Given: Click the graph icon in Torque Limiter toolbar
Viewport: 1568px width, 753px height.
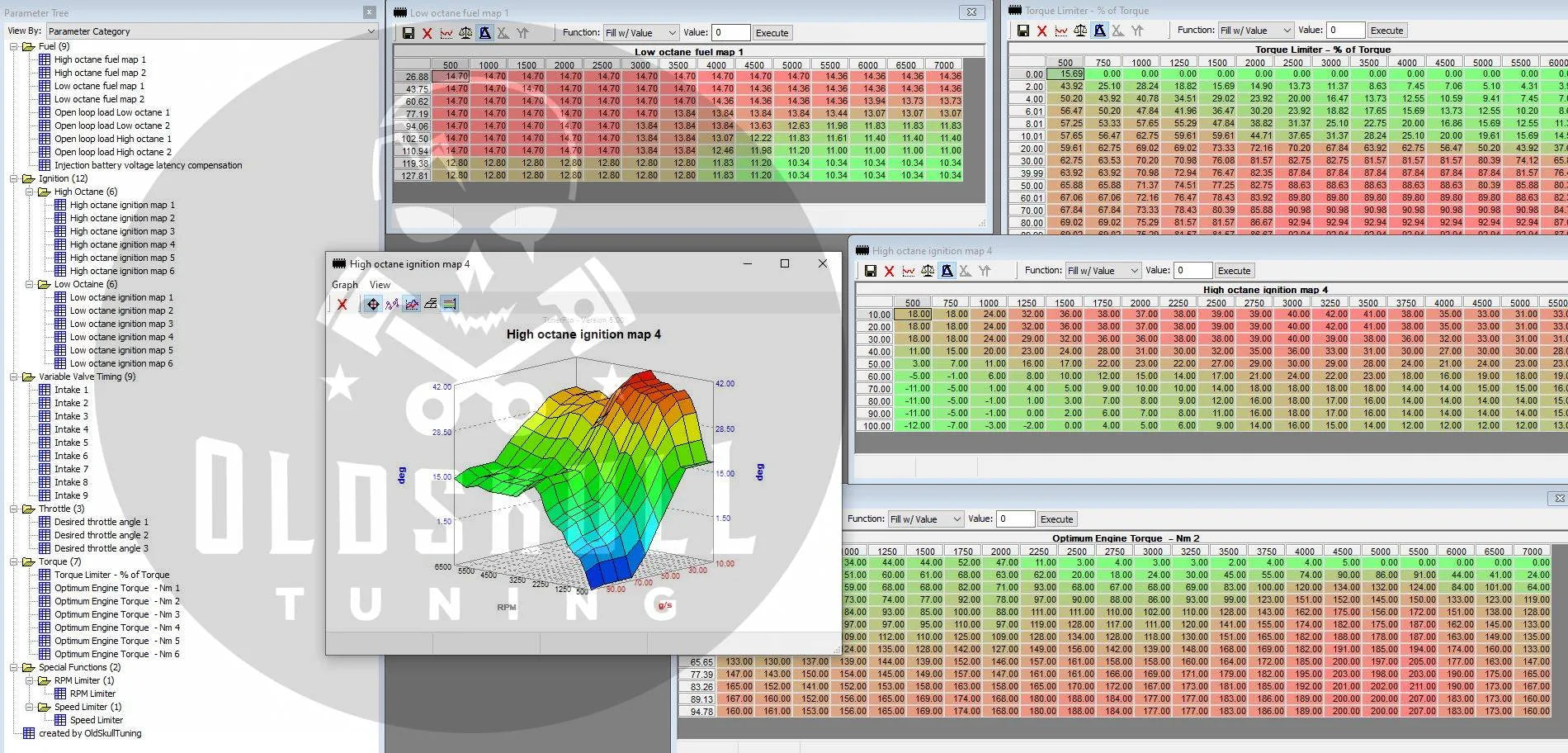Looking at the screenshot, I should pos(1061,31).
